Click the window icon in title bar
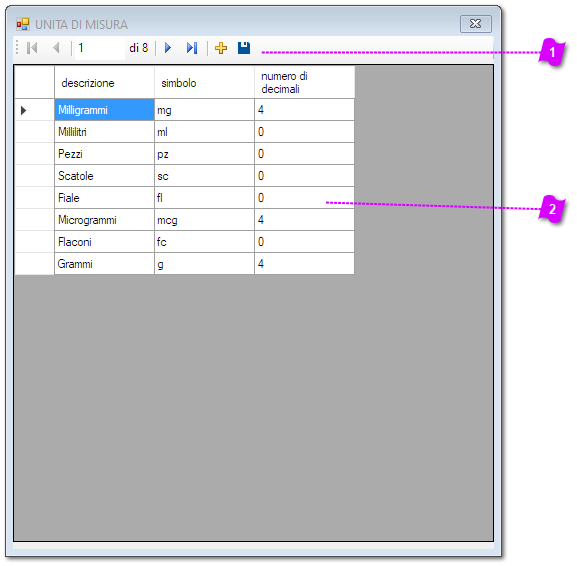The width and height of the screenshot is (577, 566). click(22, 24)
